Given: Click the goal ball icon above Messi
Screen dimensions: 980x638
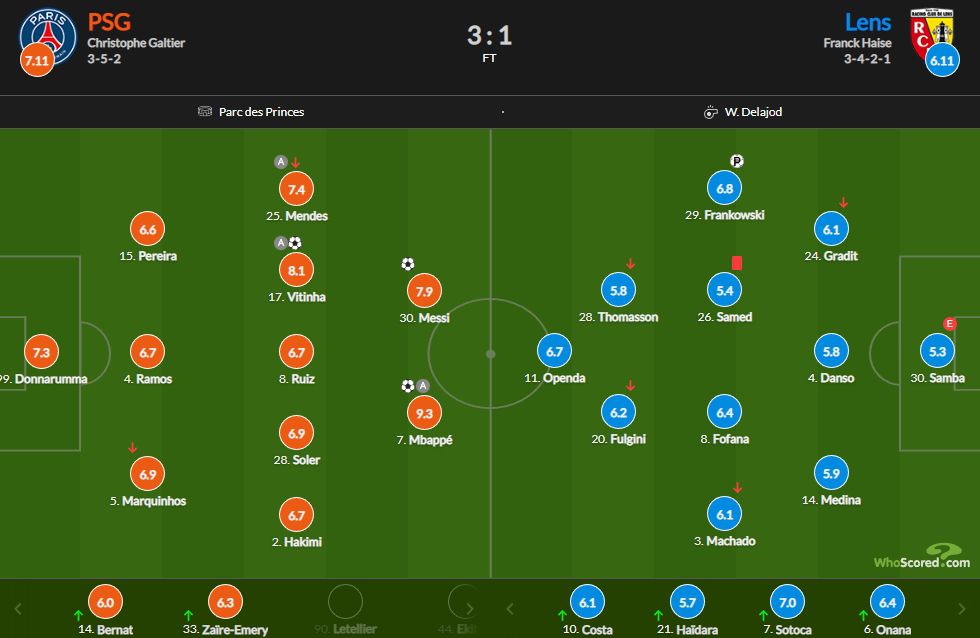Looking at the screenshot, I should pos(408,264).
